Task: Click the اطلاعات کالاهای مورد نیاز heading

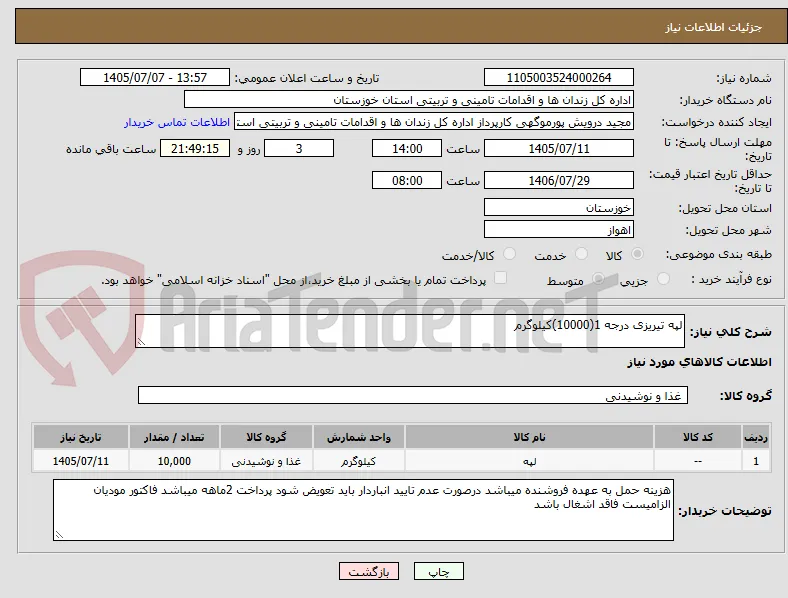Action: tap(699, 362)
